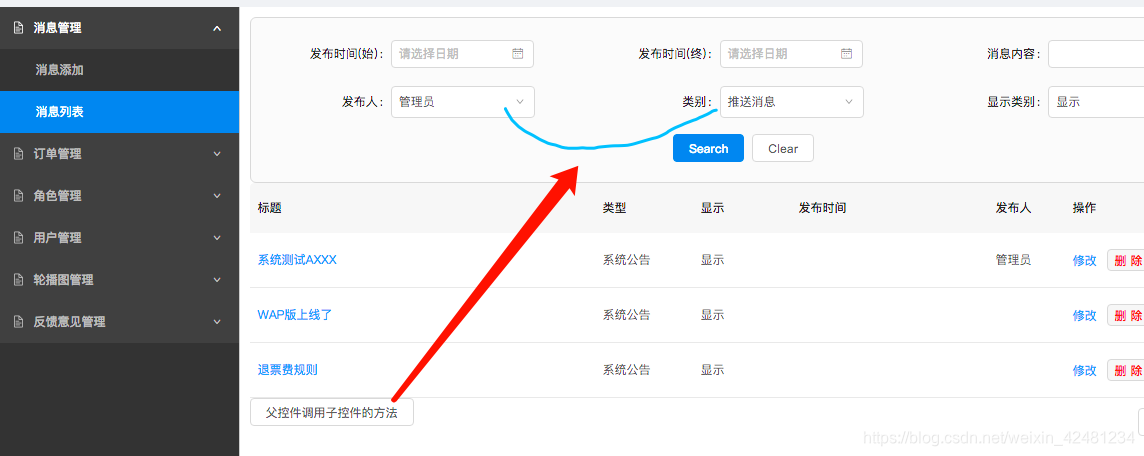The width and height of the screenshot is (1144, 456).
Task: Open the 发布人 dropdown showing 管理员
Action: (x=463, y=102)
